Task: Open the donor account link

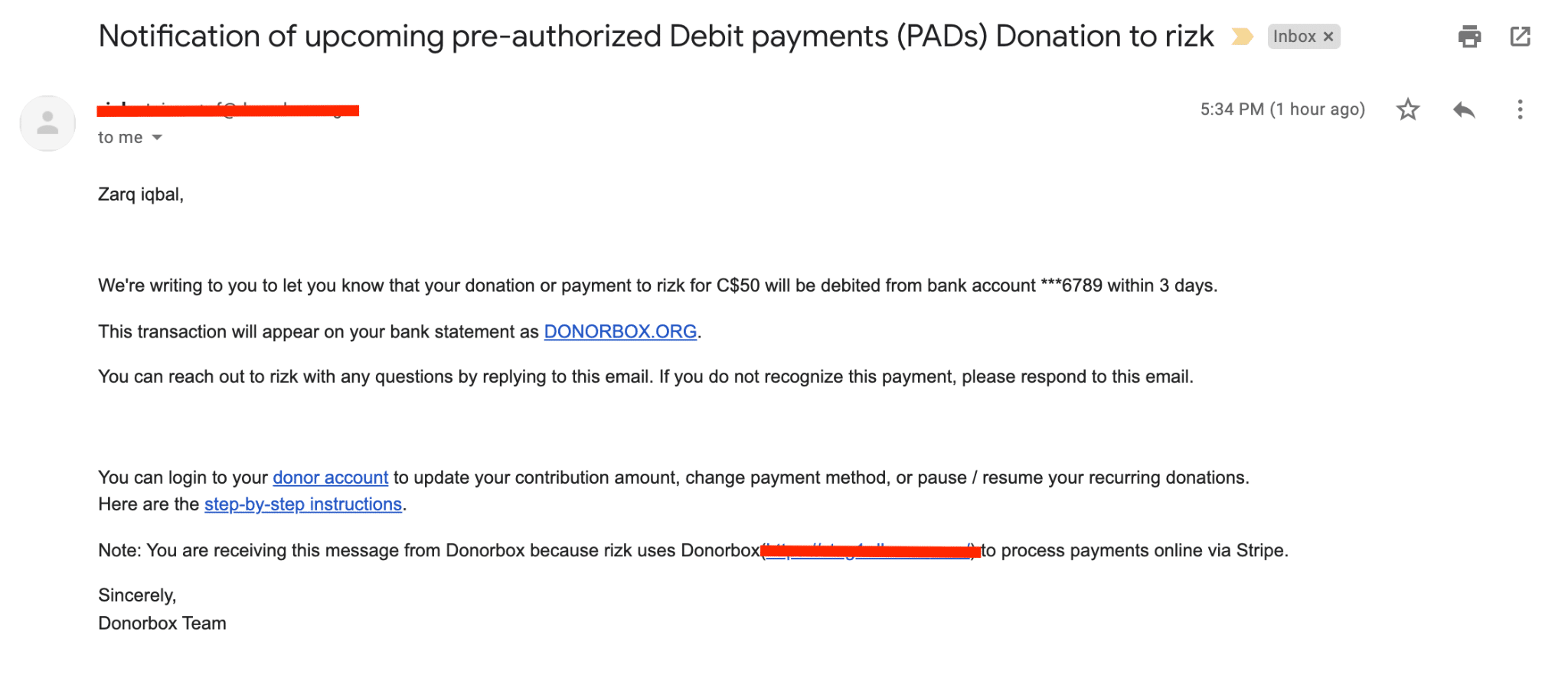Action: 330,478
